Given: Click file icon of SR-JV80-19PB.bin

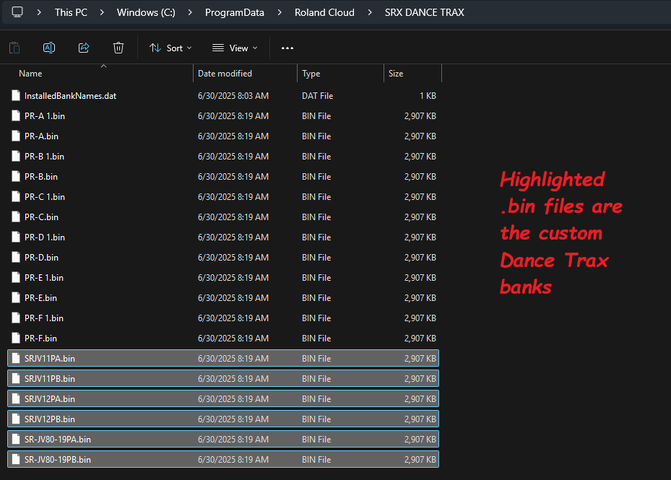Looking at the screenshot, I should tap(16, 459).
